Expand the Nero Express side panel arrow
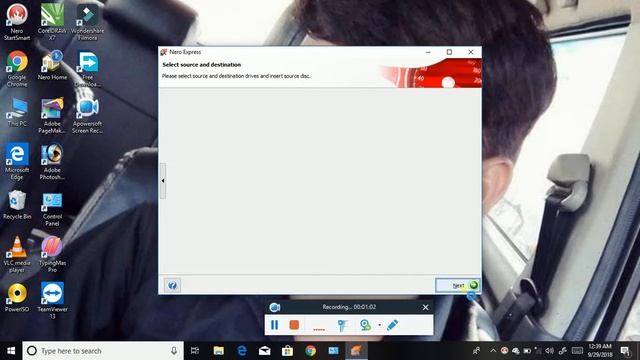Image resolution: width=640 pixels, height=360 pixels. click(163, 180)
